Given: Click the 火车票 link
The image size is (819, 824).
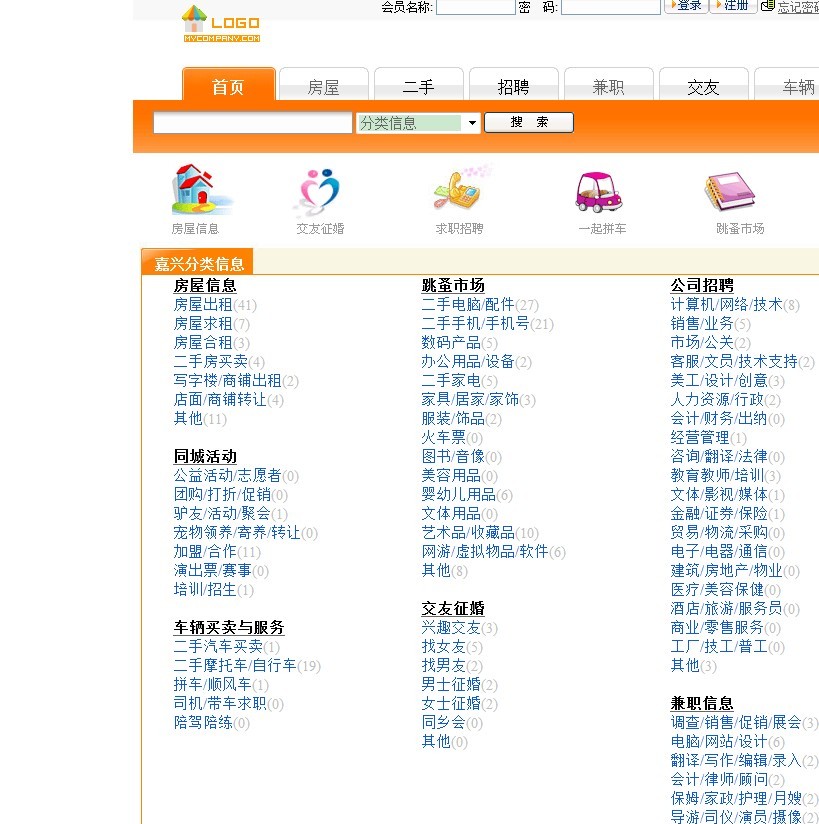Looking at the screenshot, I should pos(444,437).
